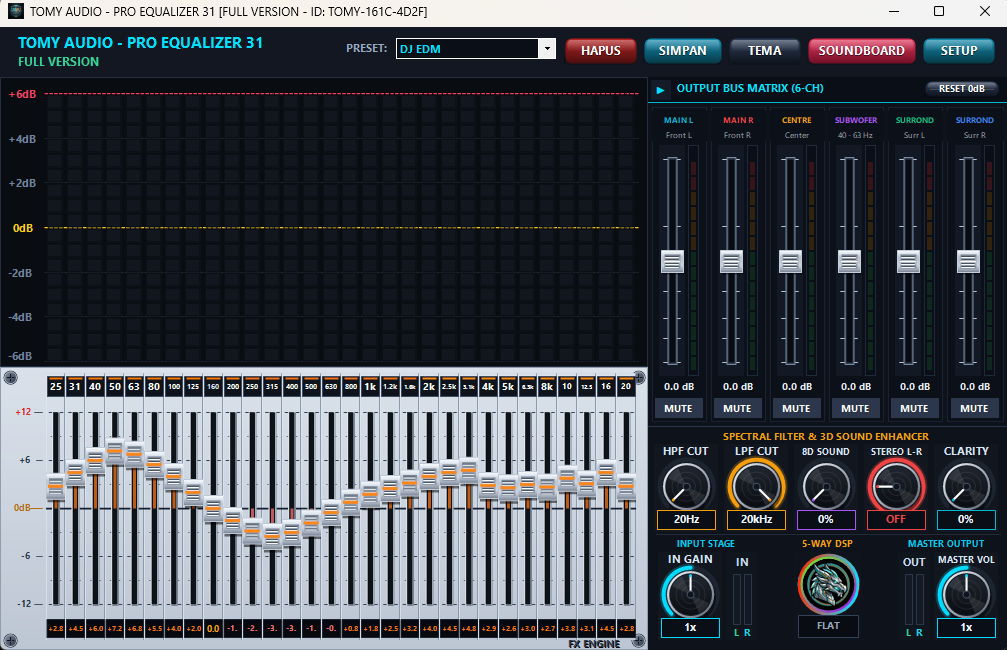The image size is (1007, 650).
Task: Click the 20kHz LPF value box
Action: 756,519
